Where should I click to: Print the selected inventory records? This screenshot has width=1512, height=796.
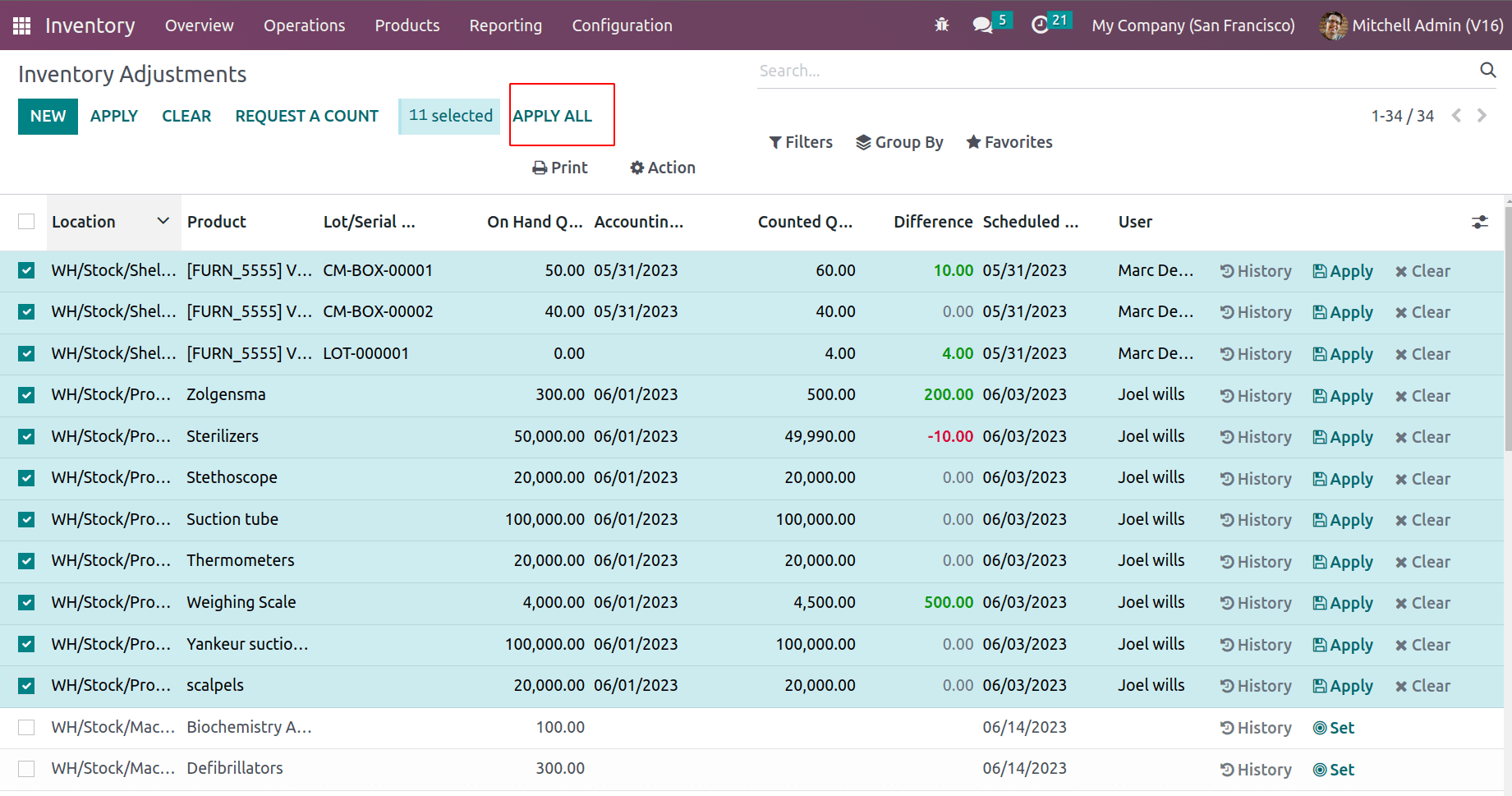point(560,168)
